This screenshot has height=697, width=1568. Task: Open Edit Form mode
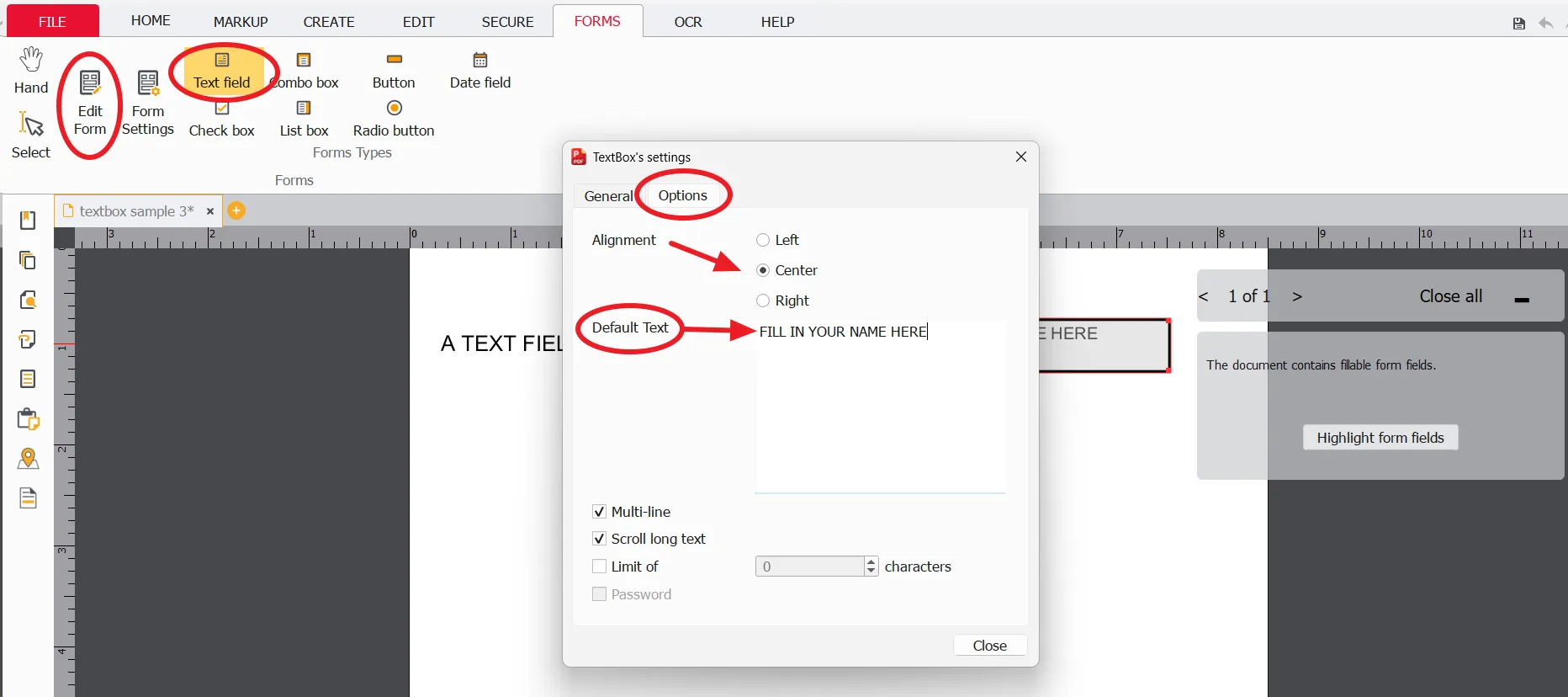(90, 104)
